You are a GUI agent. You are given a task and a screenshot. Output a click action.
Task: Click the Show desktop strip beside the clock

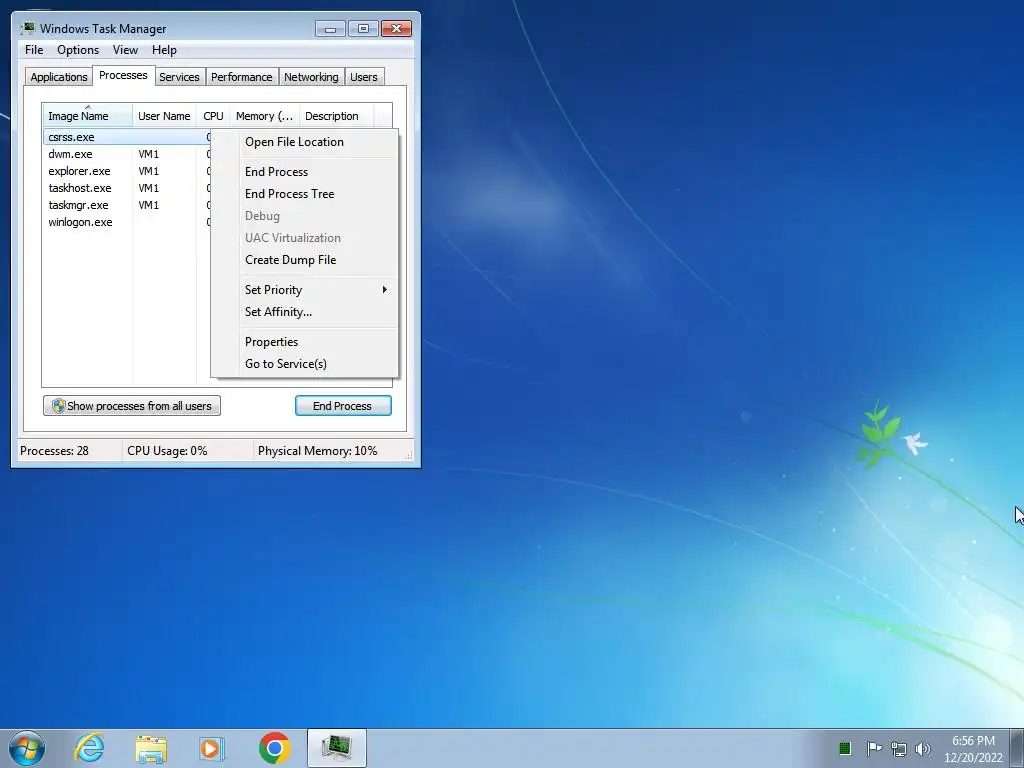(1017, 748)
